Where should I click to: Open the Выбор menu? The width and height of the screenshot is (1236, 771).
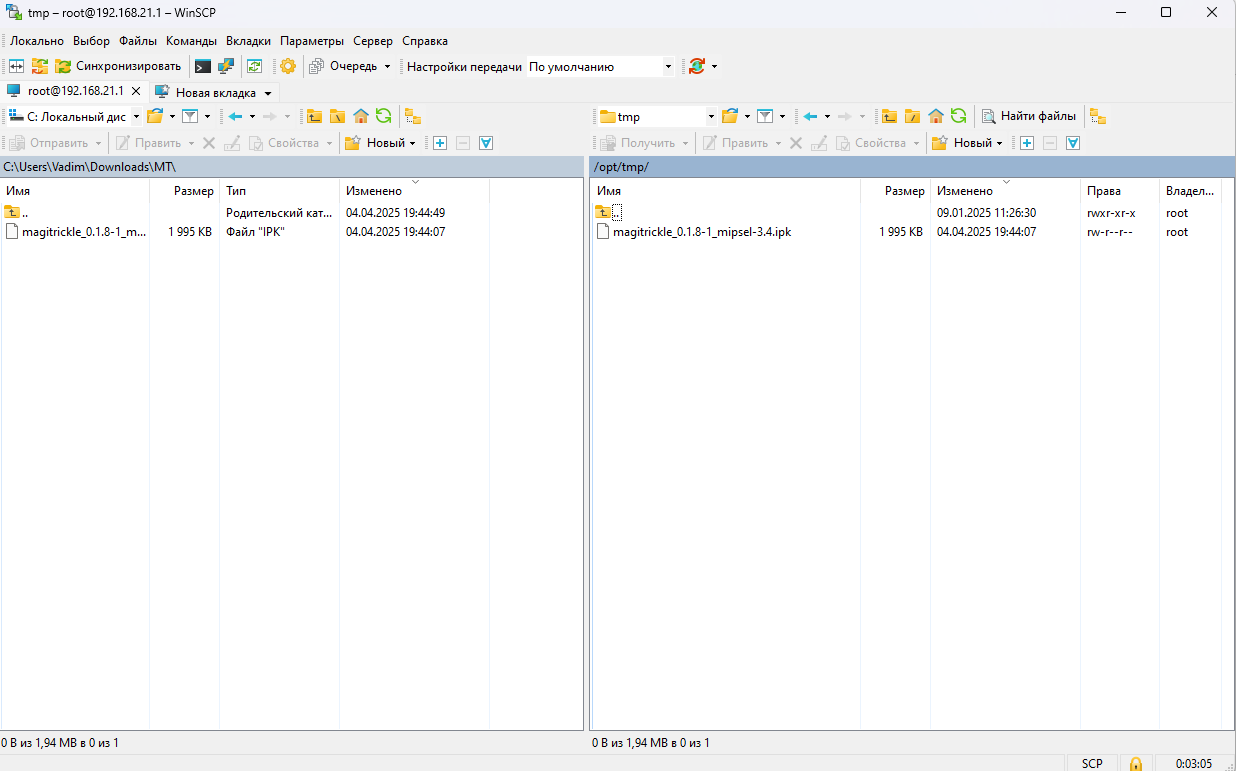pyautogui.click(x=91, y=41)
